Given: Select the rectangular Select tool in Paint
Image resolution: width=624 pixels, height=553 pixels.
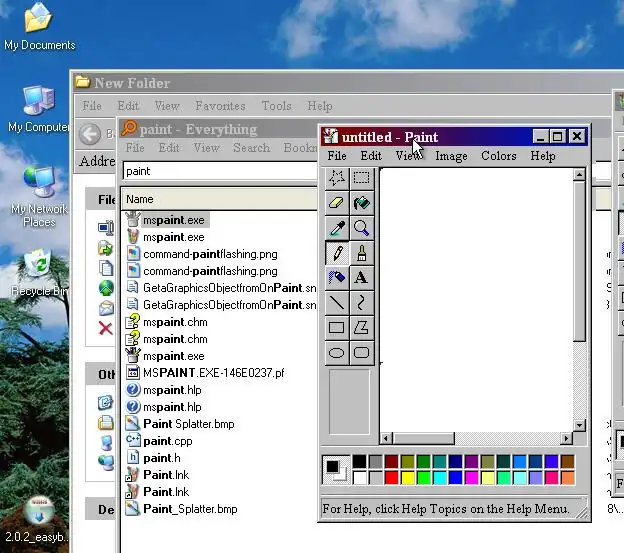Looking at the screenshot, I should click(x=361, y=178).
